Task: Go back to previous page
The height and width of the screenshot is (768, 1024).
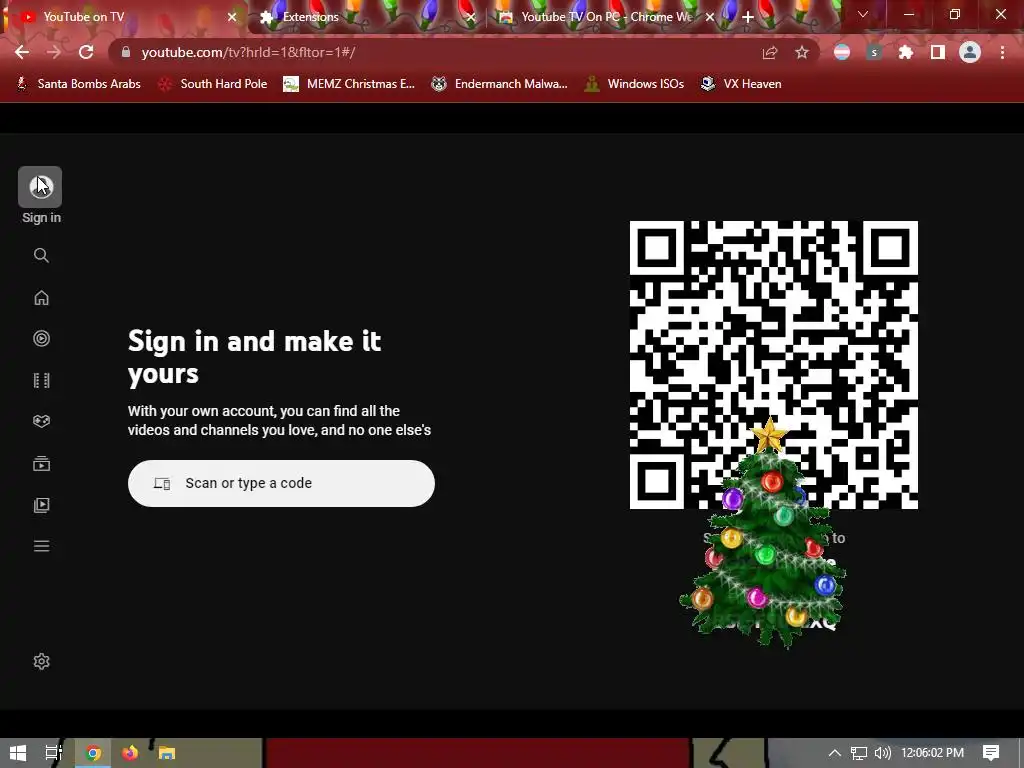Action: [x=22, y=52]
